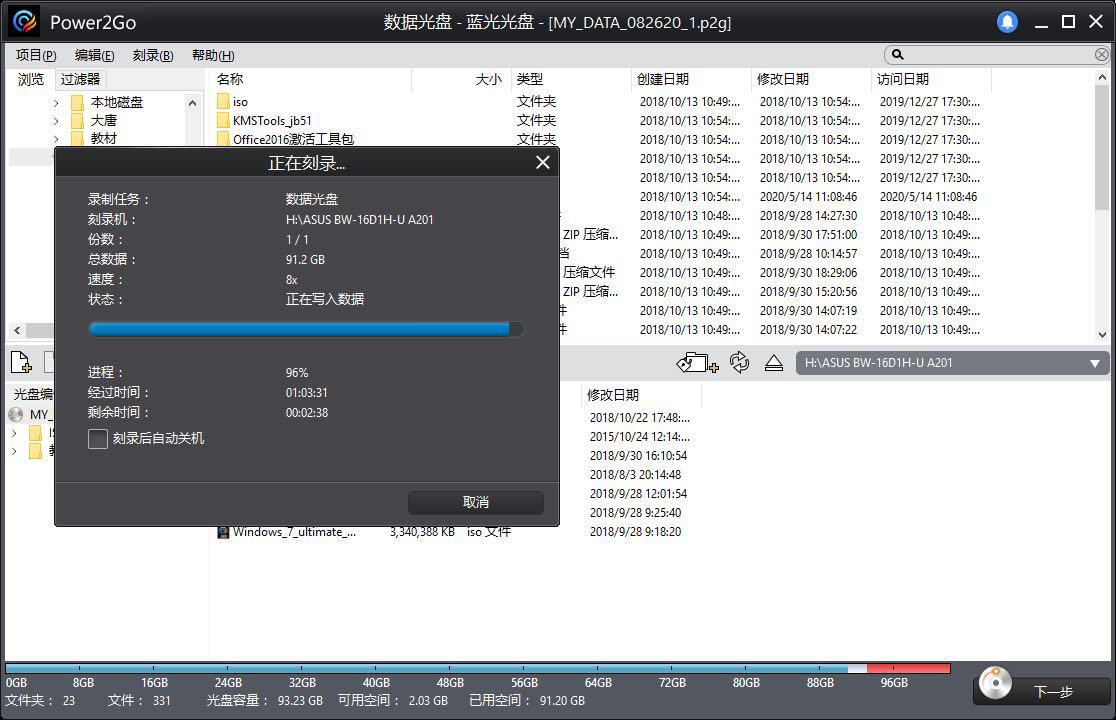Click the add files icon
Screen dimensions: 1116x720
(x=21, y=362)
